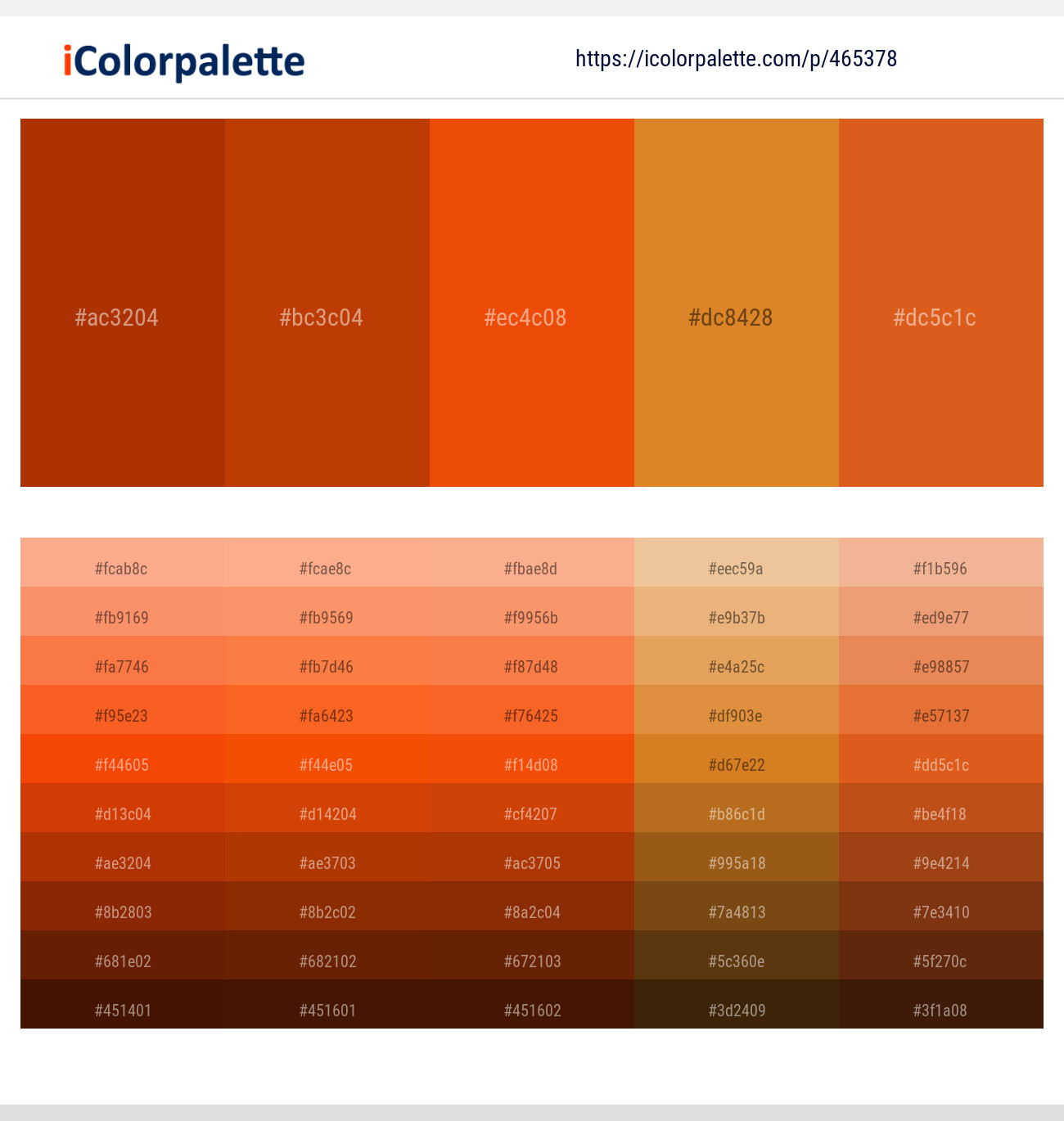The height and width of the screenshot is (1121, 1064).
Task: Click the #d67e22 shade cell
Action: pos(737,759)
